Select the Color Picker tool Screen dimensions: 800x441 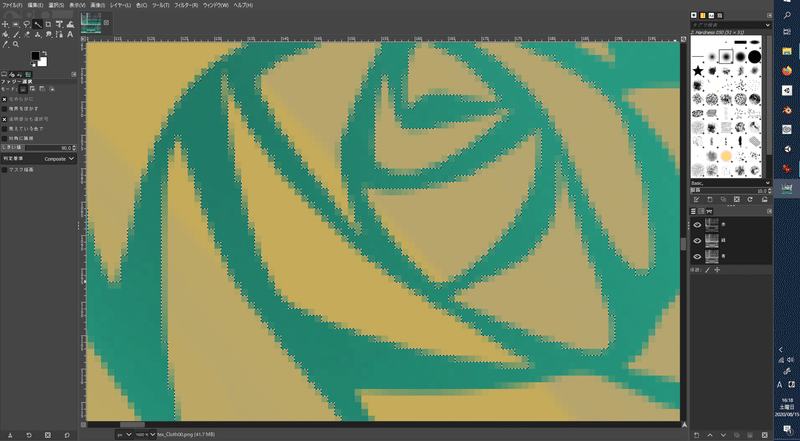coord(5,44)
